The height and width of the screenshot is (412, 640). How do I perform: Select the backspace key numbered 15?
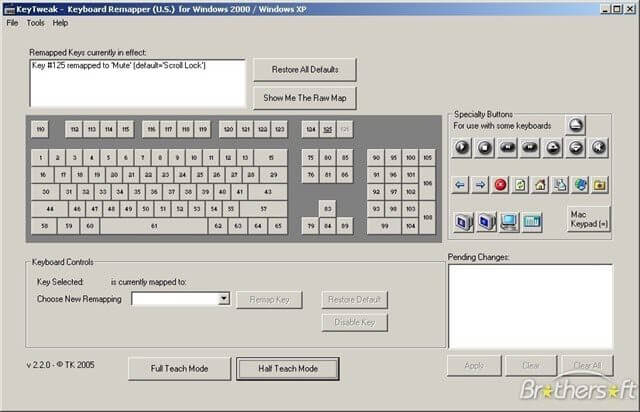271,158
